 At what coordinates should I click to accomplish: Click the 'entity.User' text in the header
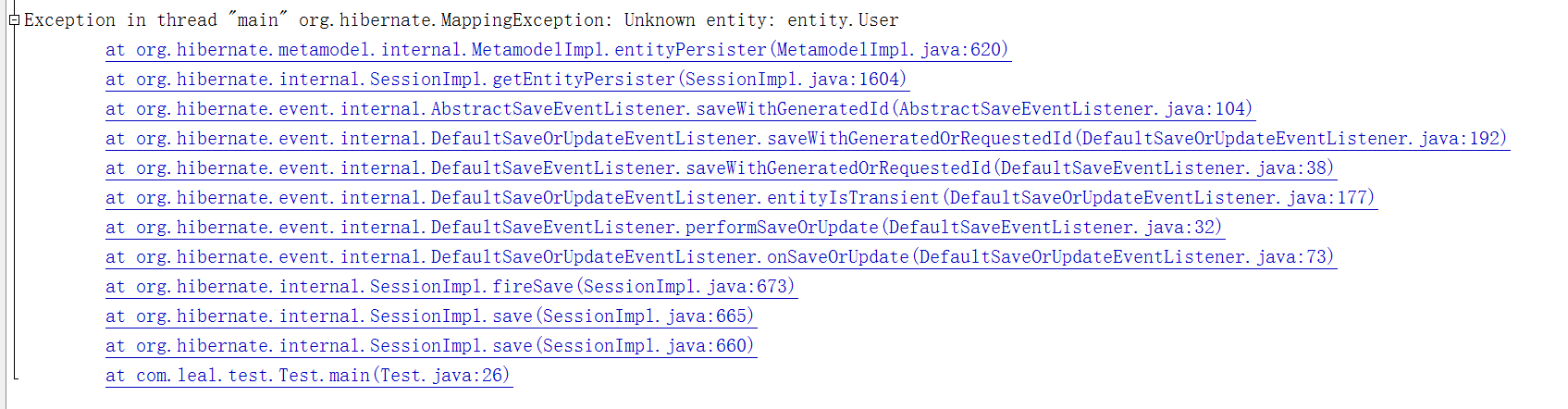[843, 20]
